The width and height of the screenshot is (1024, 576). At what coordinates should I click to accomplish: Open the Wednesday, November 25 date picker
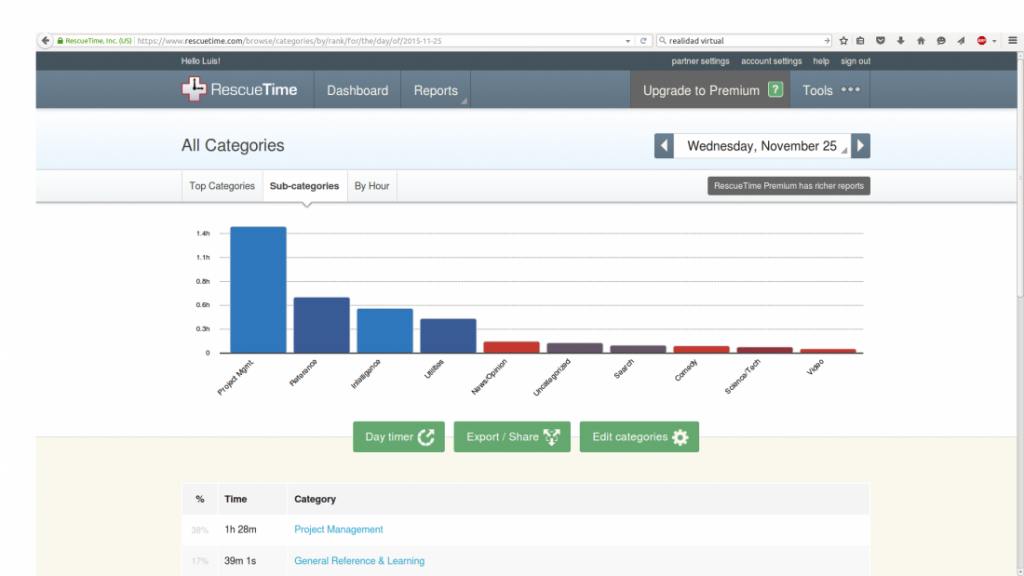click(x=762, y=146)
